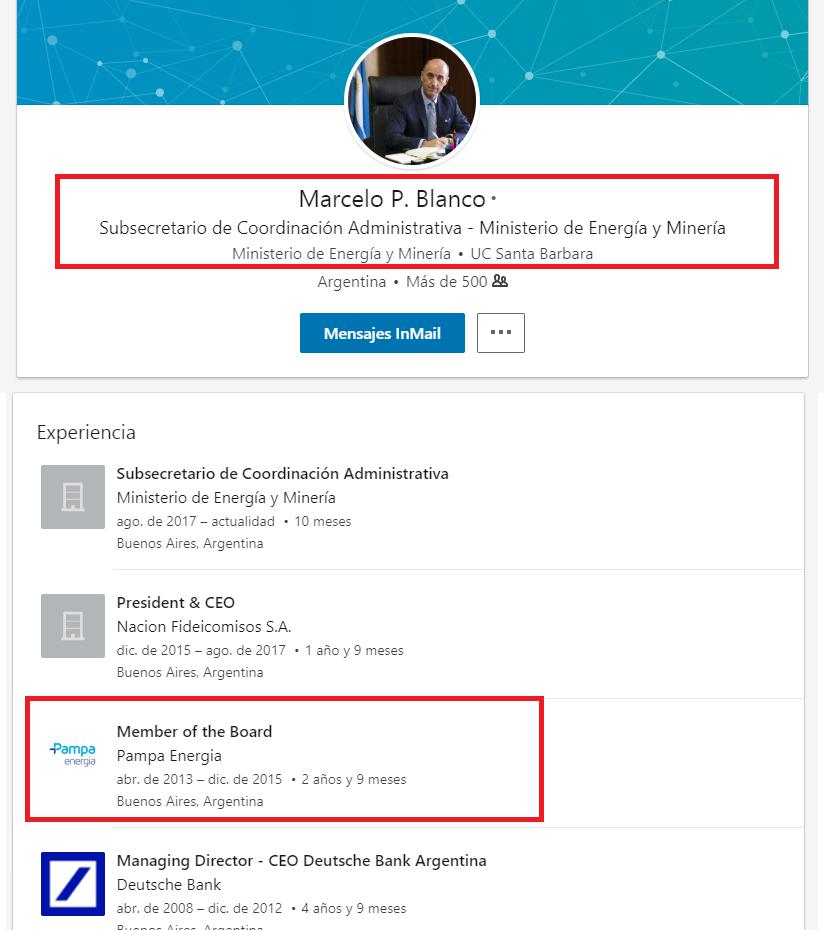Click the Mensajes InMail button
This screenshot has height=930, width=824.
coord(382,333)
